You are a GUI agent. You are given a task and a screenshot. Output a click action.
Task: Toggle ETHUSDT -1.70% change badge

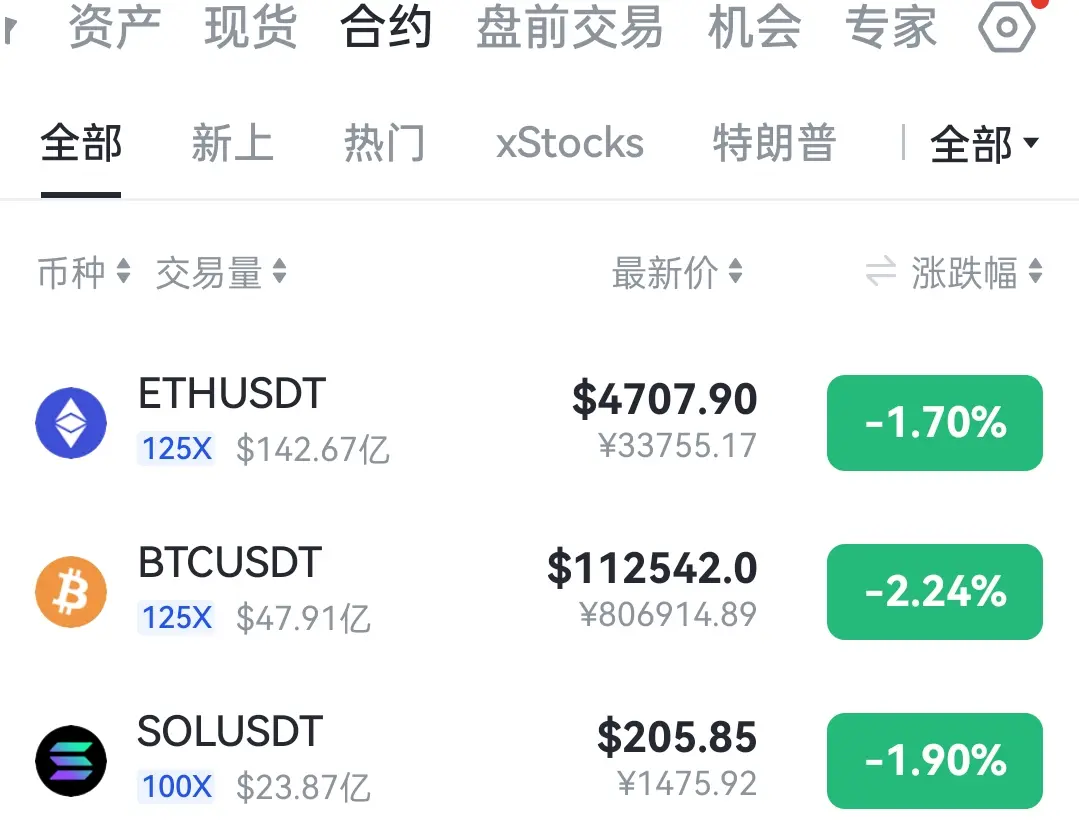point(934,422)
